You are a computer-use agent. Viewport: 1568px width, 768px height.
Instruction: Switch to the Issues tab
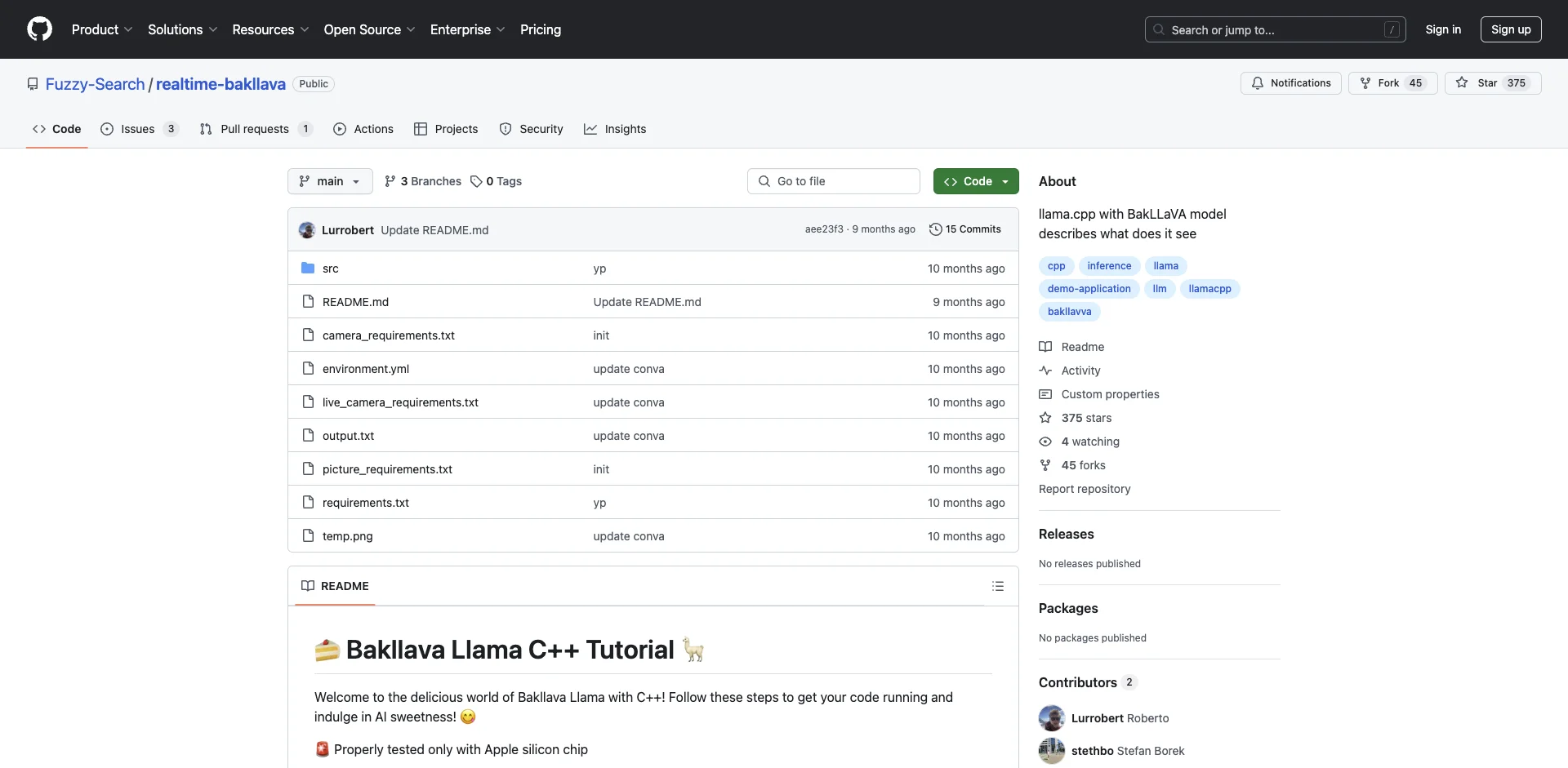[x=139, y=129]
